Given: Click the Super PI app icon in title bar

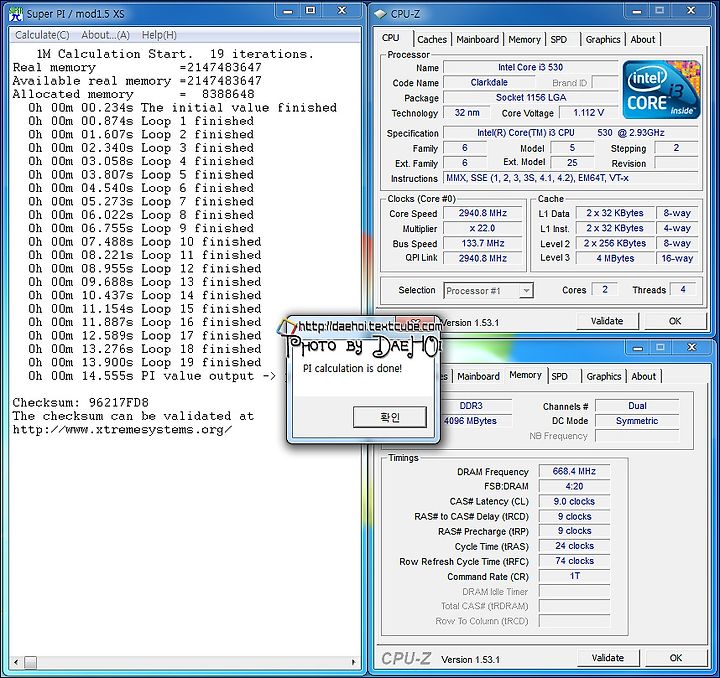Looking at the screenshot, I should pyautogui.click(x=17, y=13).
